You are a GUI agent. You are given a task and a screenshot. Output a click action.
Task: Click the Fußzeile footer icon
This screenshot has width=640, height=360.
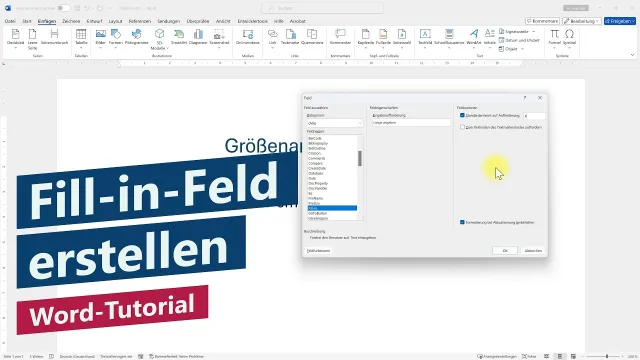(x=383, y=34)
